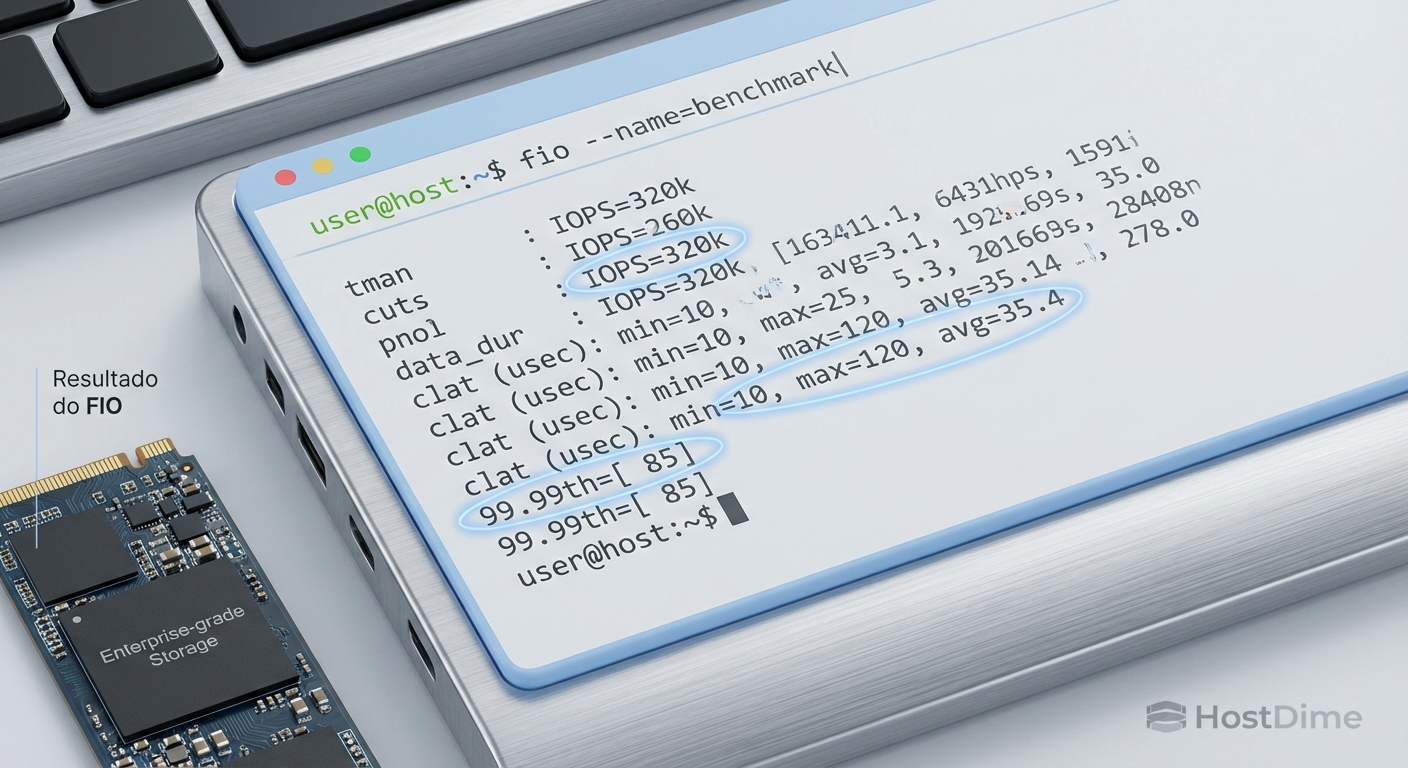The height and width of the screenshot is (768, 1408).
Task: Click the HostDime logo icon
Action: (x=1165, y=716)
